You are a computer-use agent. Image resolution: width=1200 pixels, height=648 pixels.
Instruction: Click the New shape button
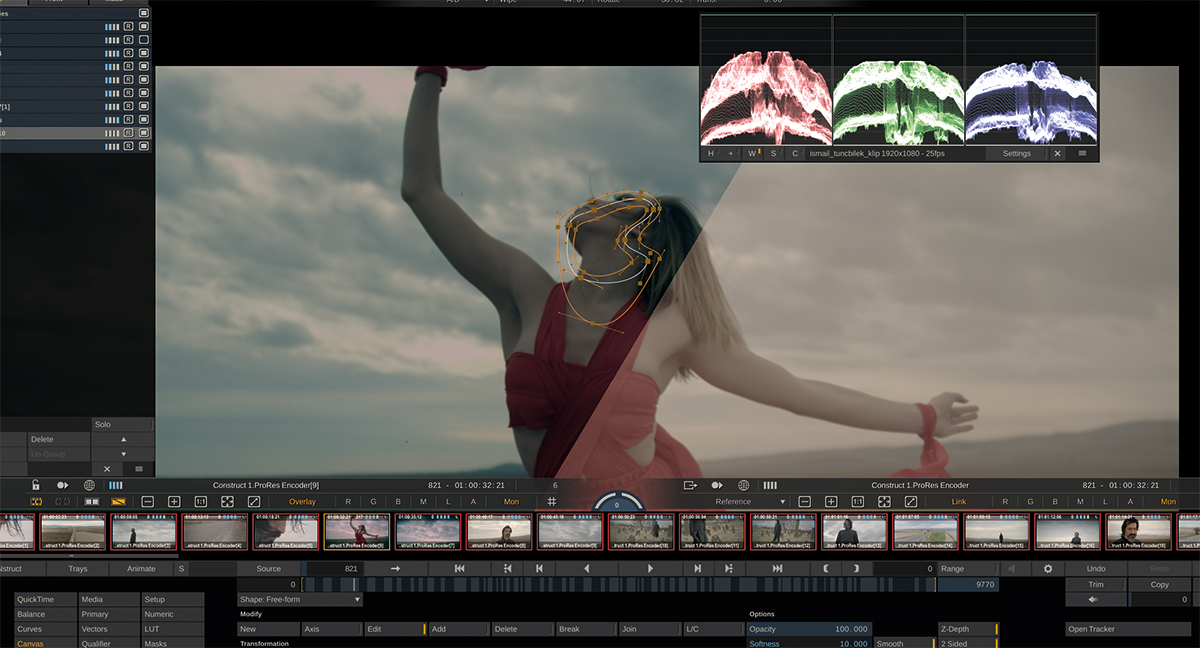pyautogui.click(x=268, y=629)
